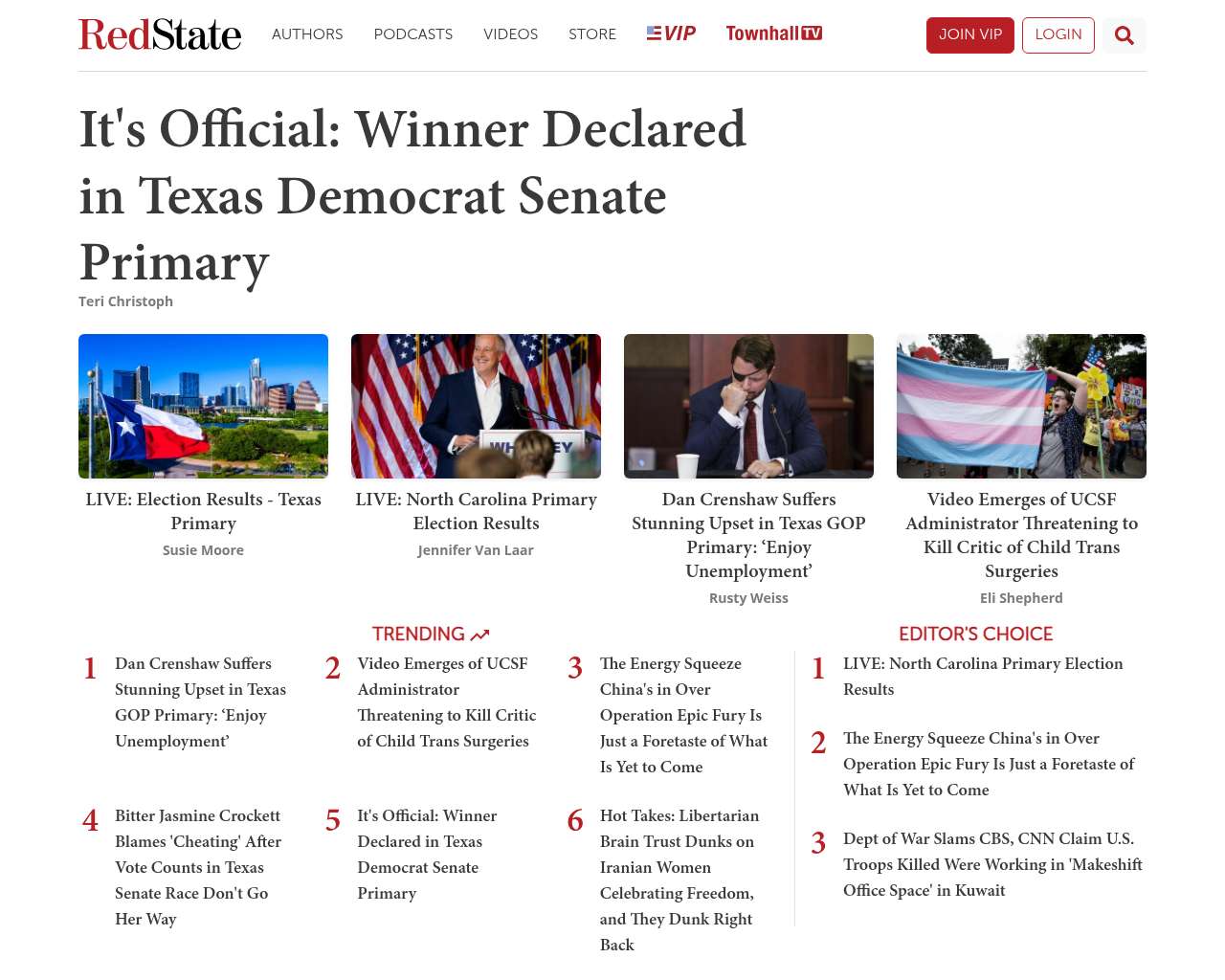Open Hot Takes Libertarian Brain Trust story

(x=679, y=880)
